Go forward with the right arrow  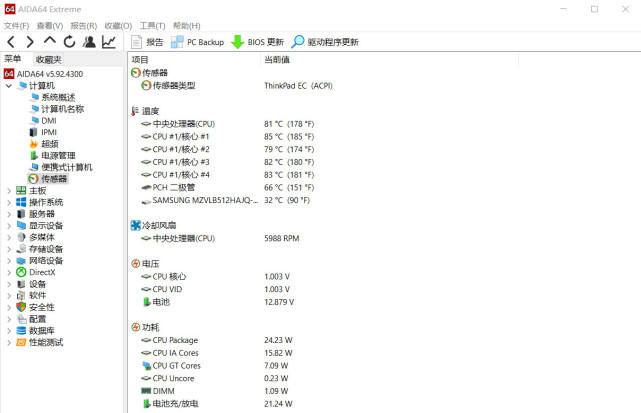tap(30, 42)
